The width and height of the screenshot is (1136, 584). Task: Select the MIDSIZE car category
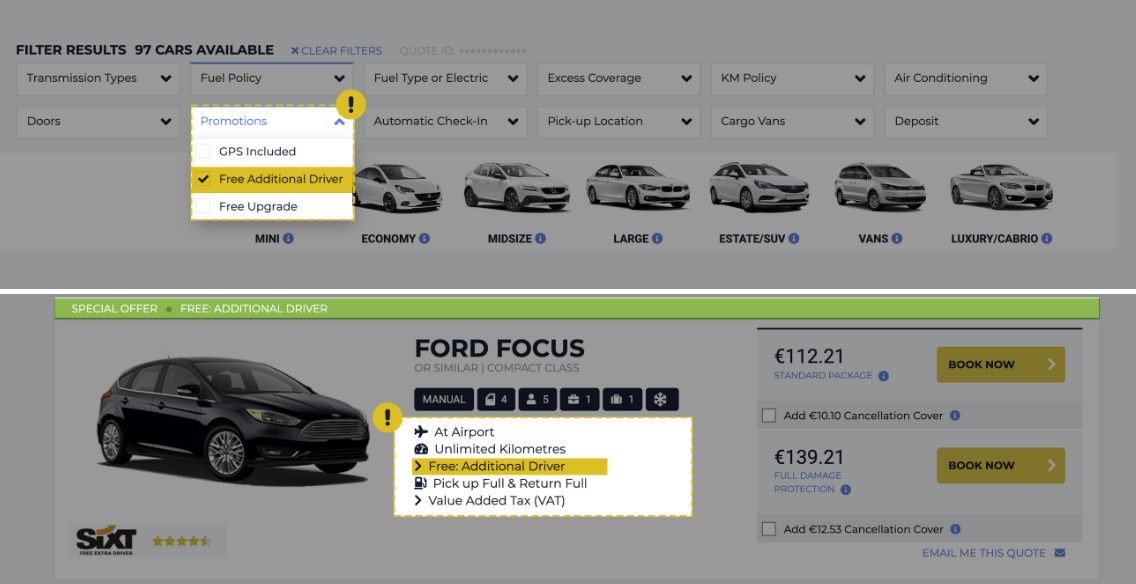pos(515,190)
